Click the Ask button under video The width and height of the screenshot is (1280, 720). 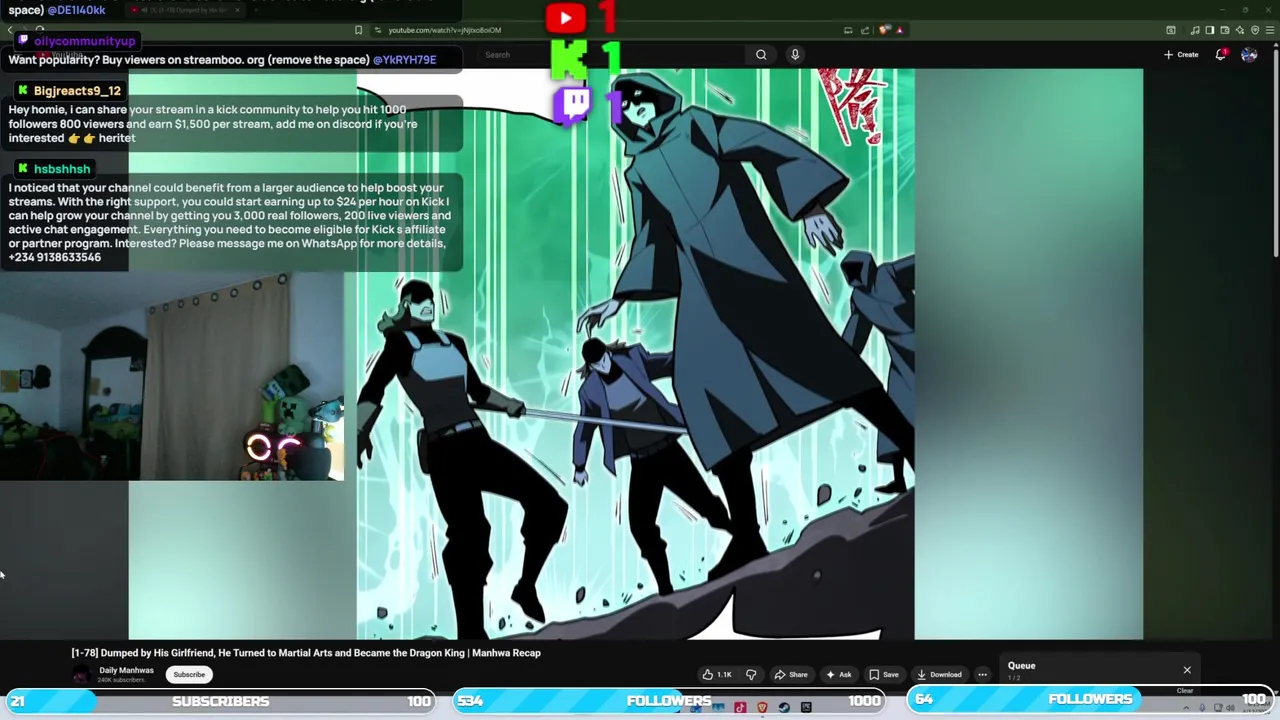[x=838, y=674]
